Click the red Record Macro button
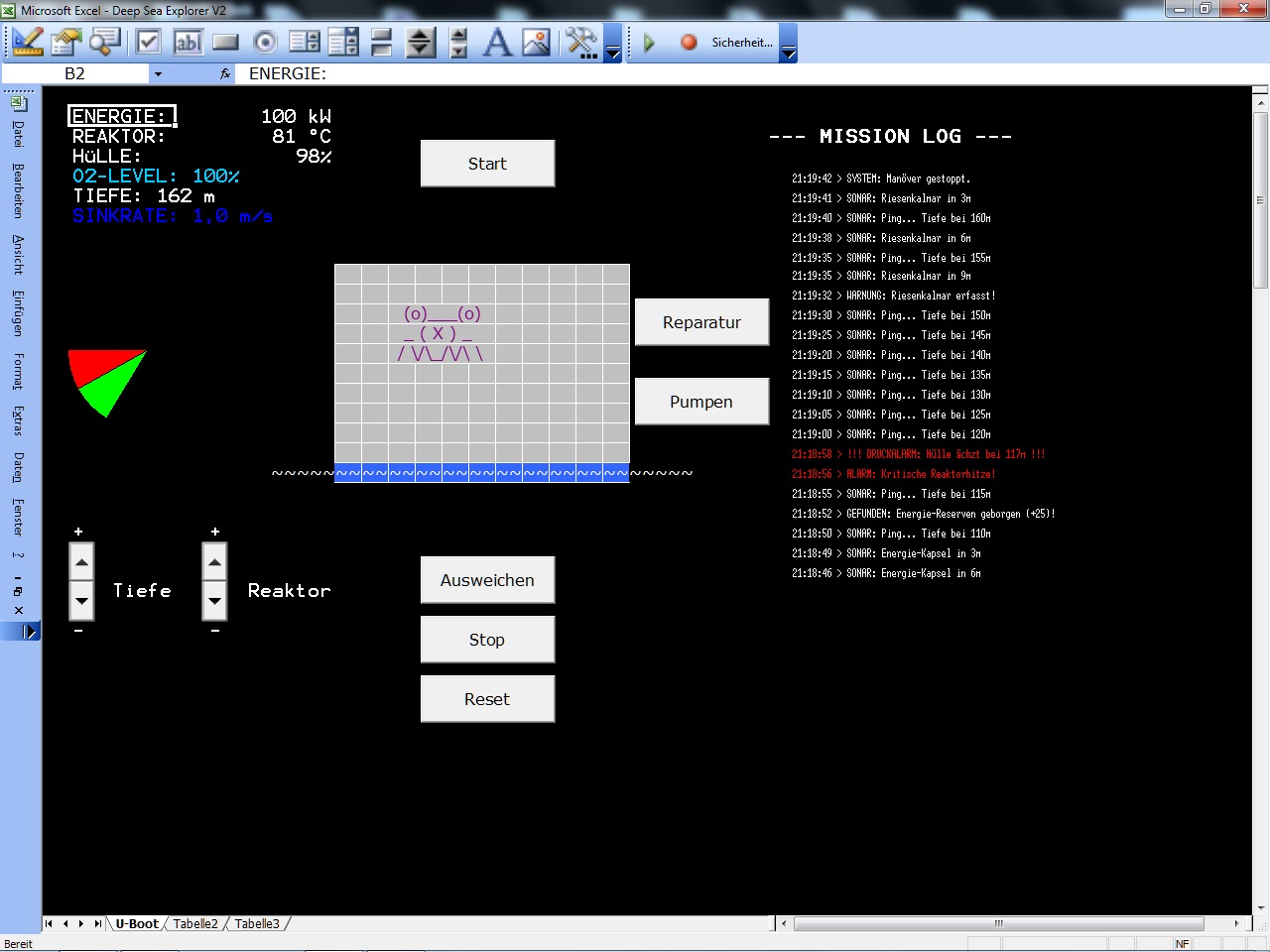Screen dimensions: 1270x952 pos(689,43)
